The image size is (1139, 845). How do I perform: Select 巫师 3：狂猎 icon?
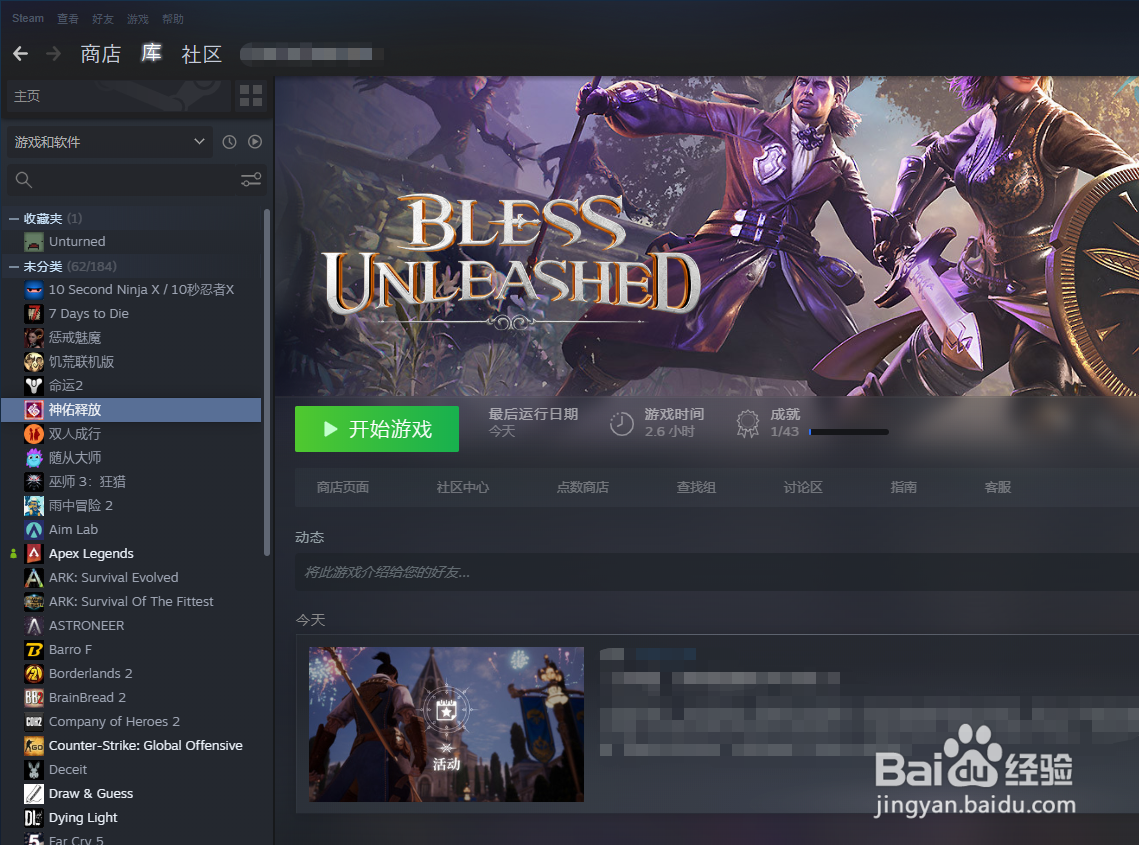(x=33, y=482)
